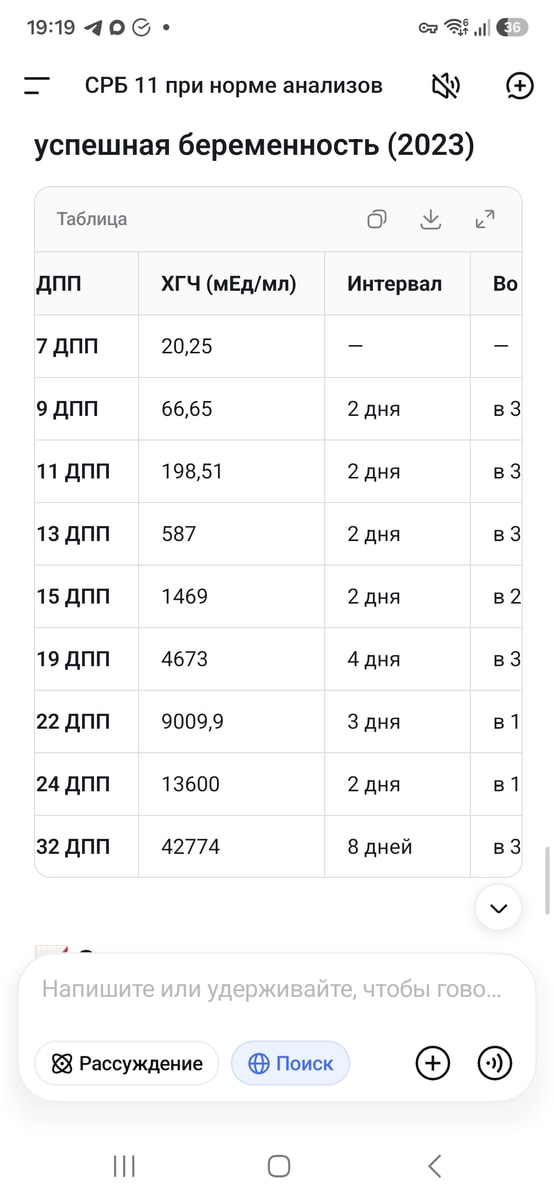Expand table to fullscreen view
Screen dimensions: 554x1200
(485, 219)
